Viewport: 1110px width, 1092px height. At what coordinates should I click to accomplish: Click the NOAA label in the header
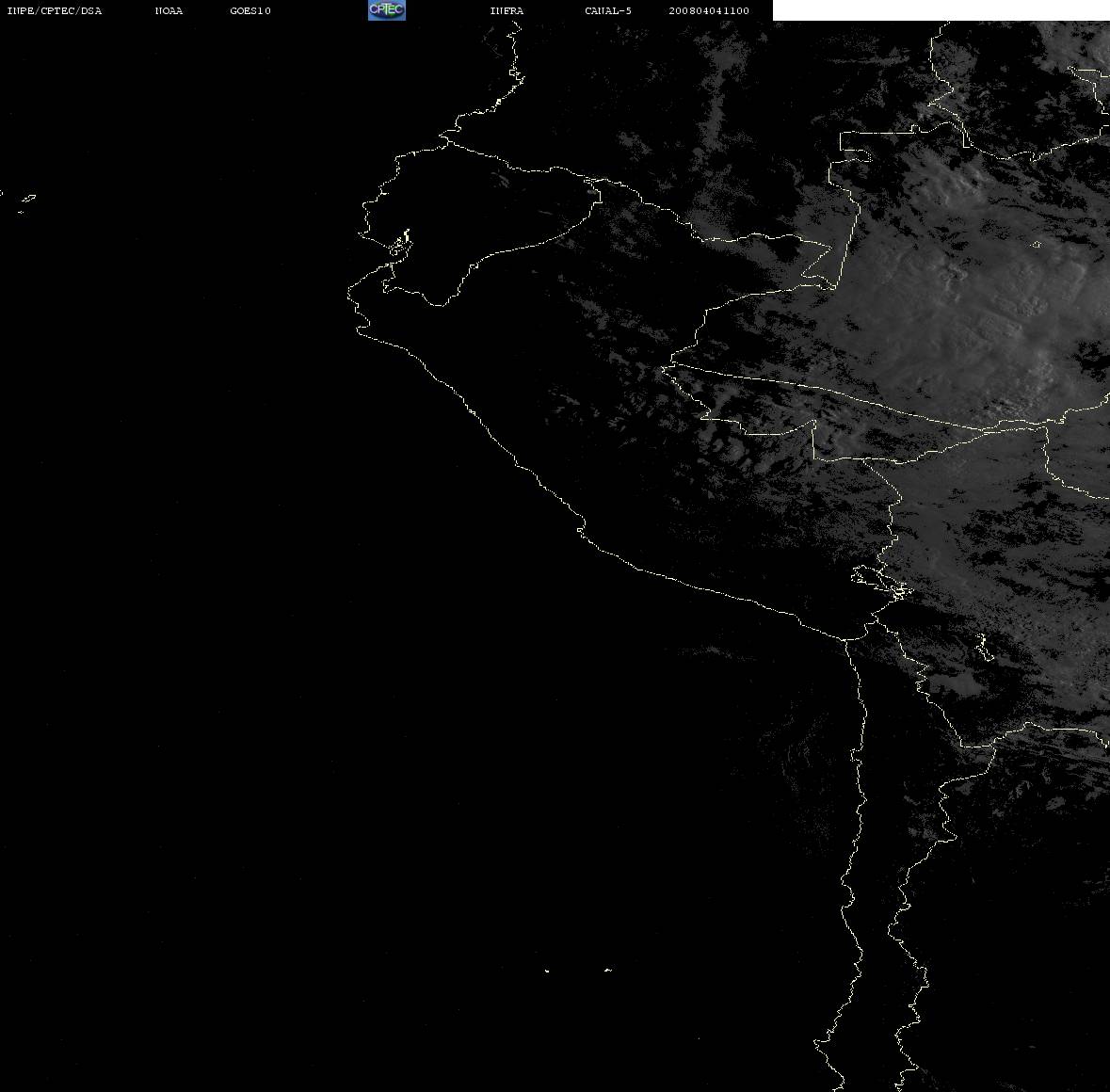click(169, 10)
